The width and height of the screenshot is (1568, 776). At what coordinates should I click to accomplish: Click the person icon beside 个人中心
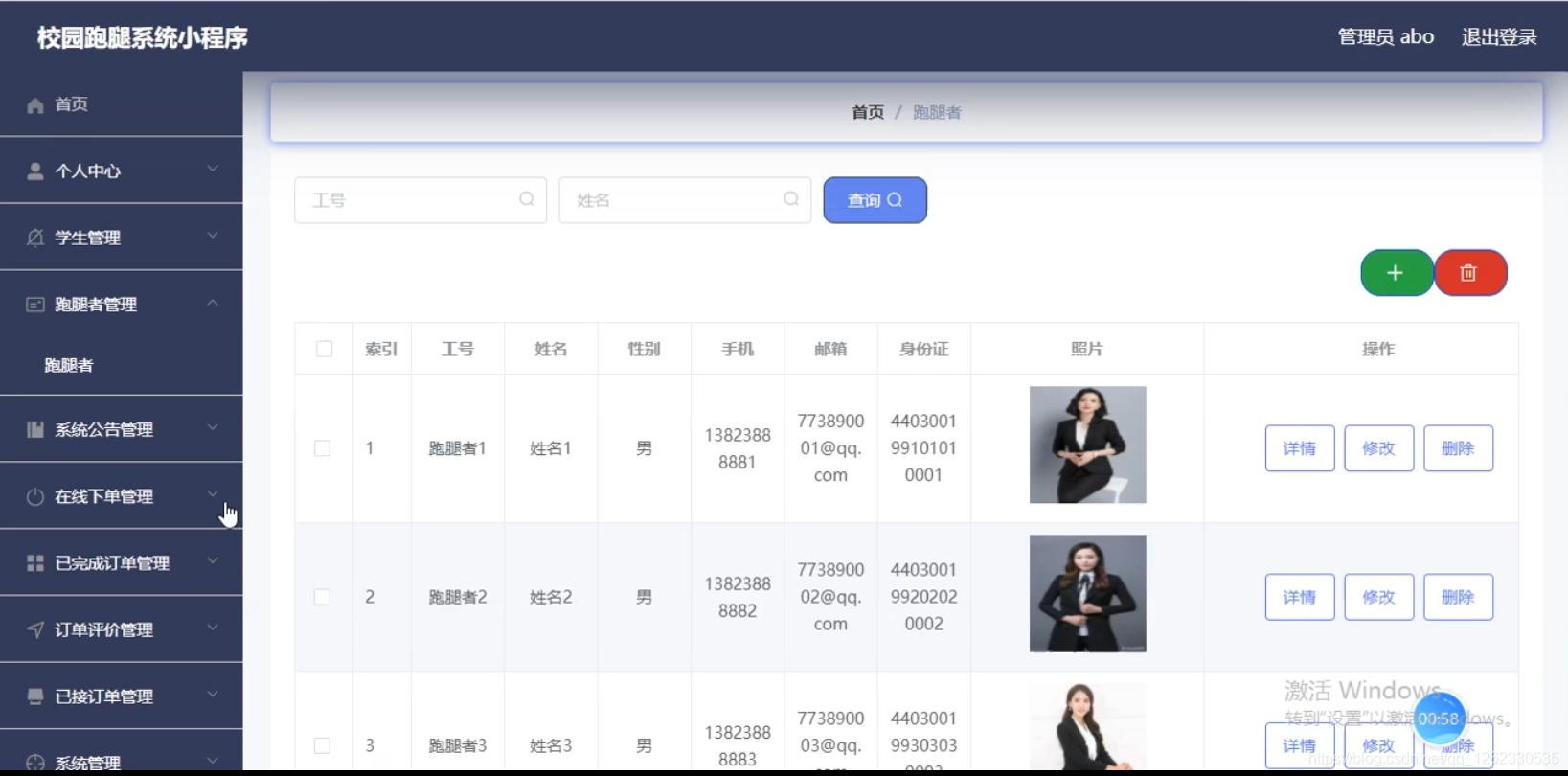click(x=35, y=171)
